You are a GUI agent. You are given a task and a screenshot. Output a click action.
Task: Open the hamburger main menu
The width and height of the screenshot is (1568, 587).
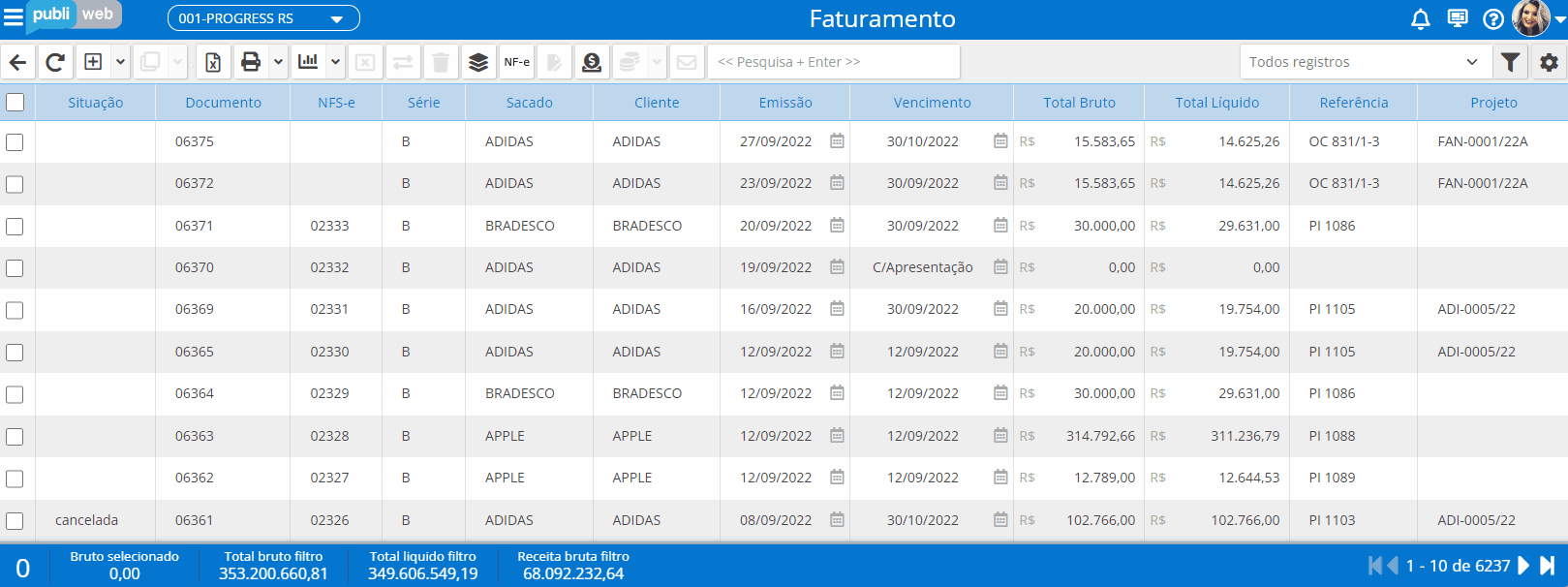pyautogui.click(x=13, y=17)
